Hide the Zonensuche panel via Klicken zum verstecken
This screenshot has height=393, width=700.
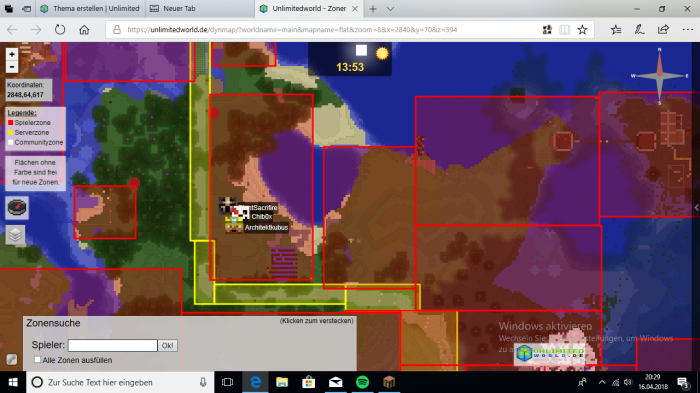pos(317,321)
